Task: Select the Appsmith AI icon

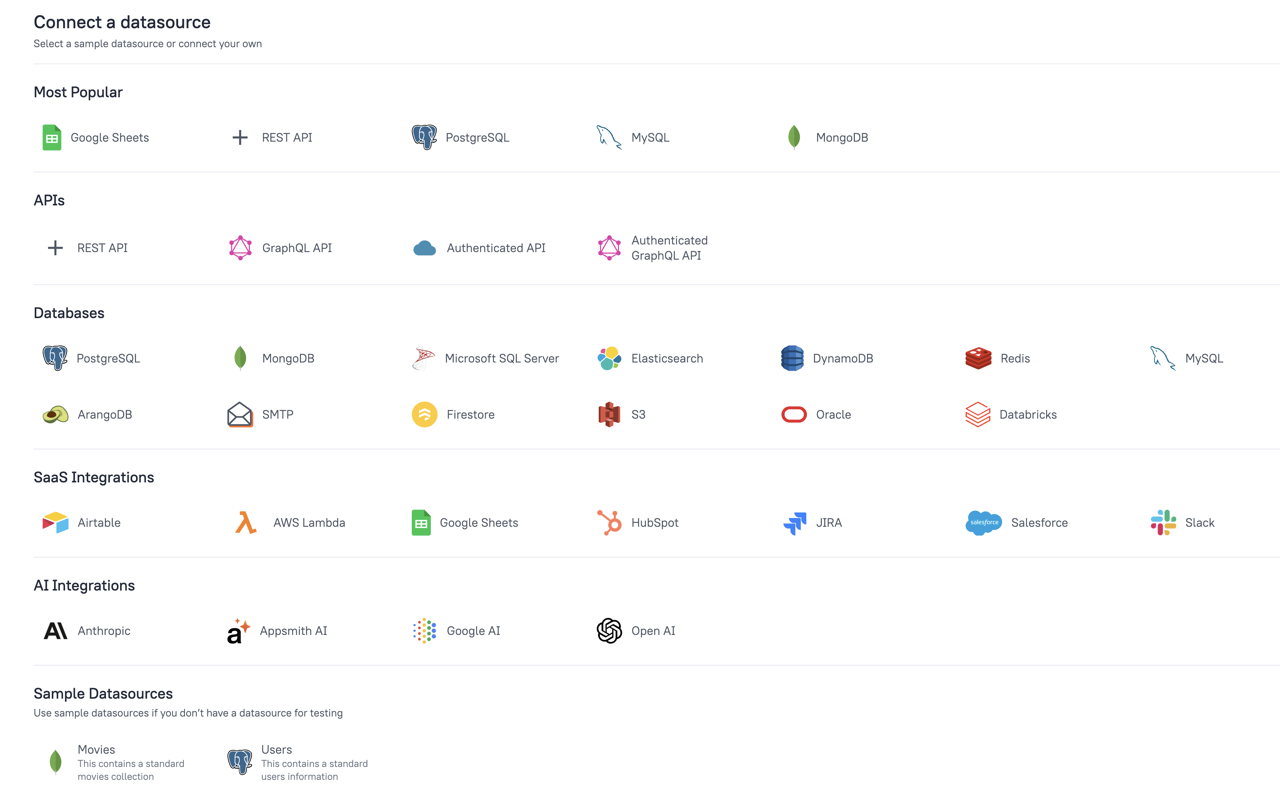Action: click(238, 631)
